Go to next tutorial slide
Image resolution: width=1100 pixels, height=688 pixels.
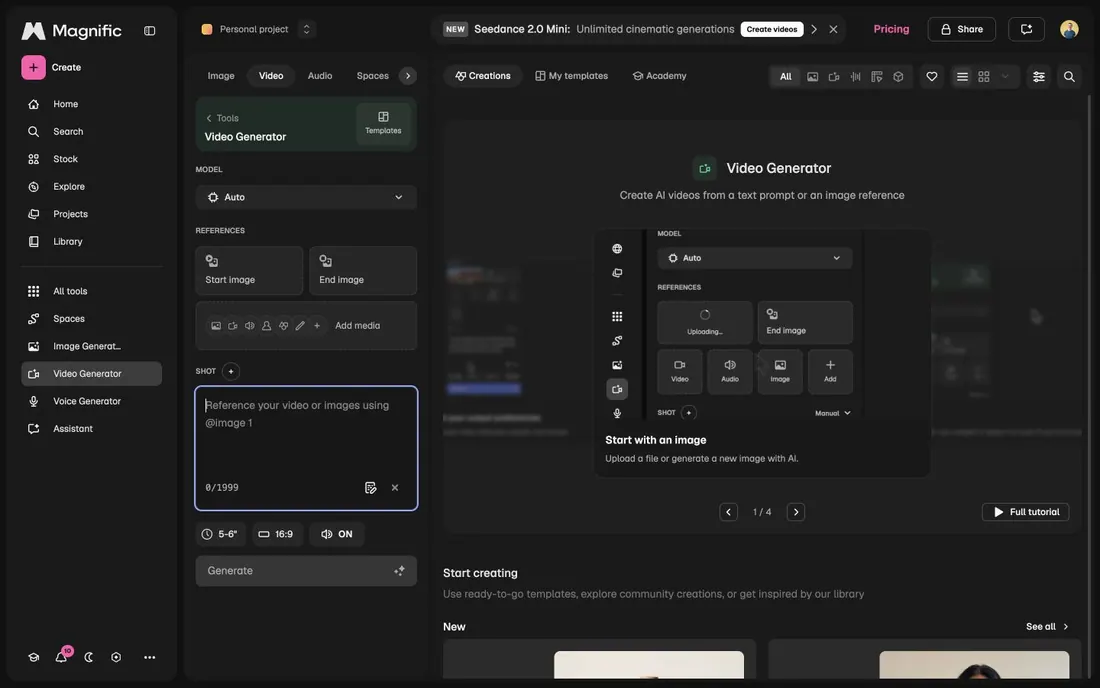click(796, 512)
